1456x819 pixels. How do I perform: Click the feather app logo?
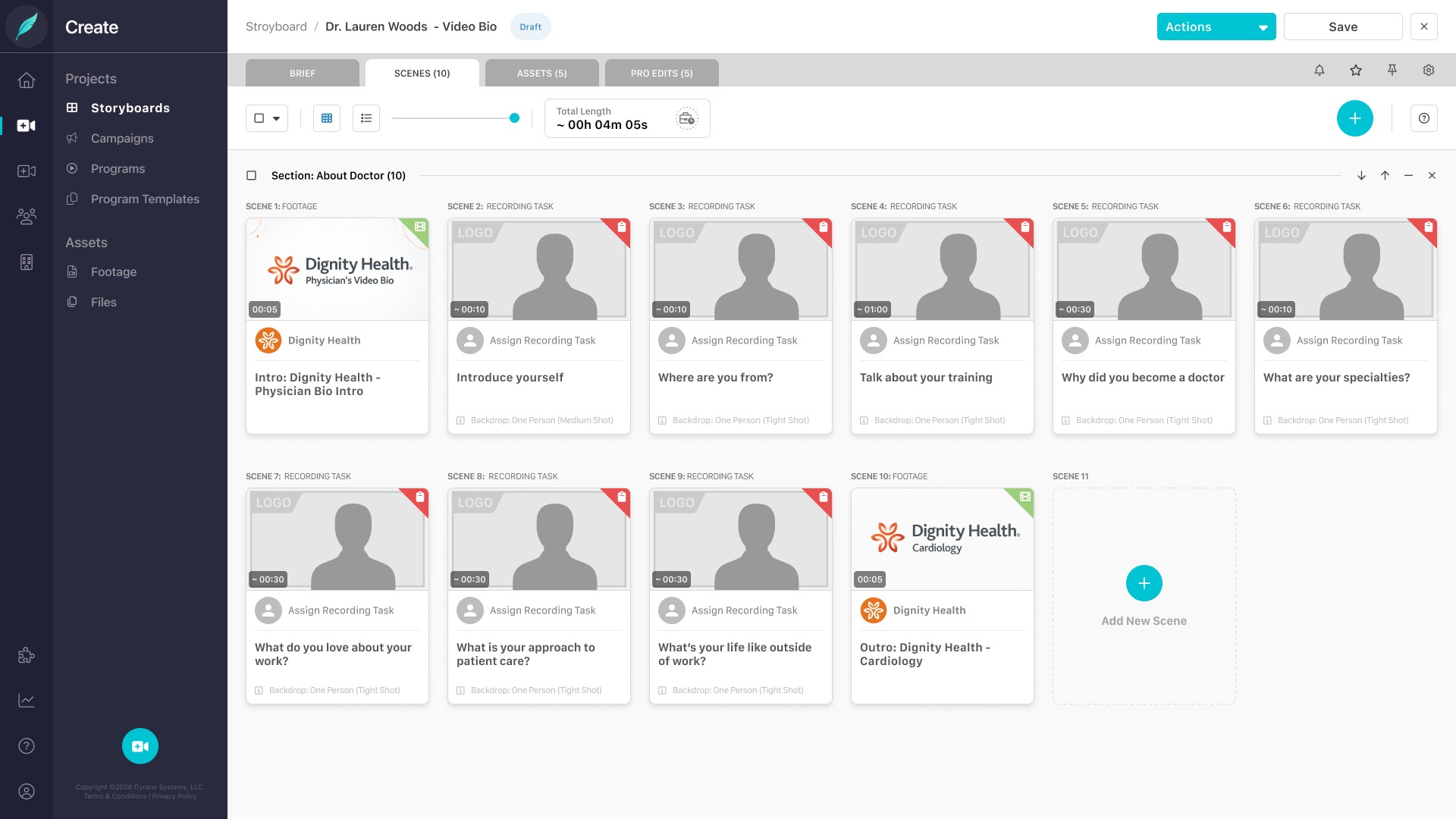coord(27,27)
